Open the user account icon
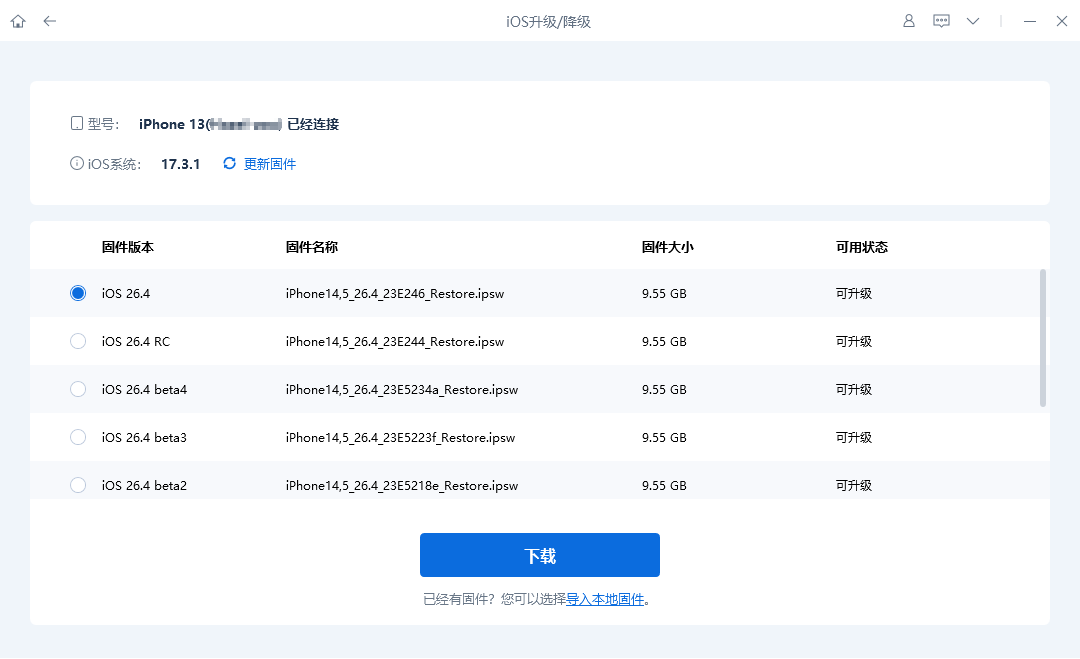The height and width of the screenshot is (659, 1080). pos(908,20)
